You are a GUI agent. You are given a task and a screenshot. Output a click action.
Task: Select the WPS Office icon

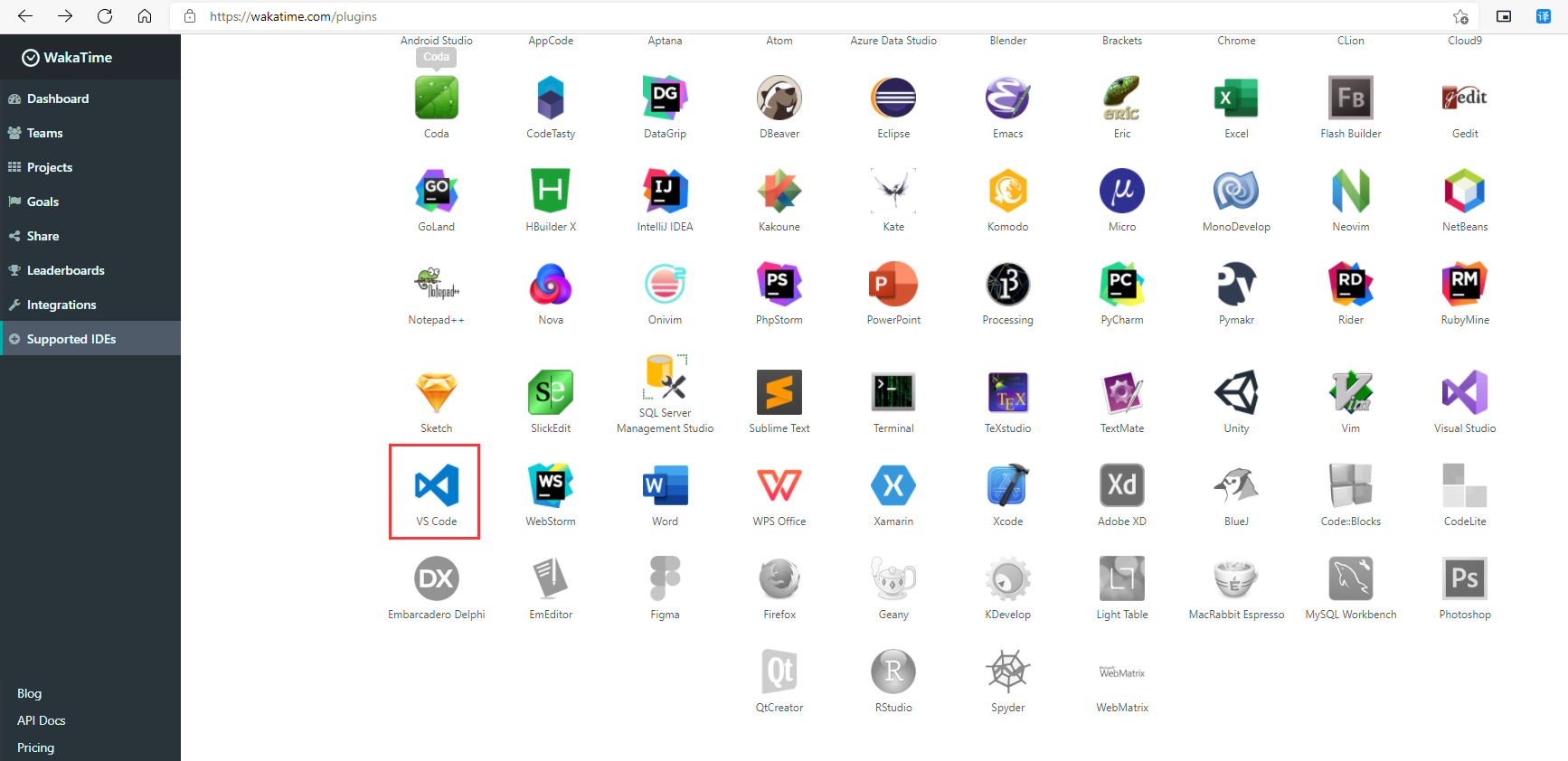pos(779,485)
